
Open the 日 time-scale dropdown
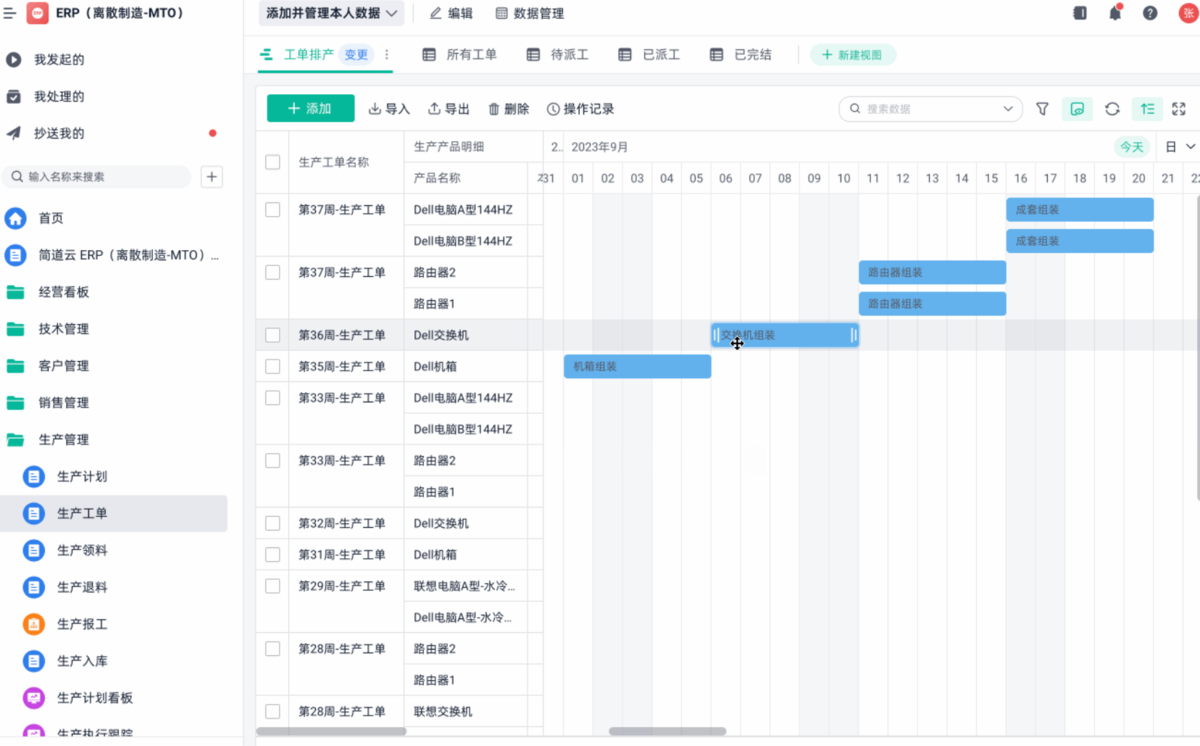click(x=1180, y=147)
